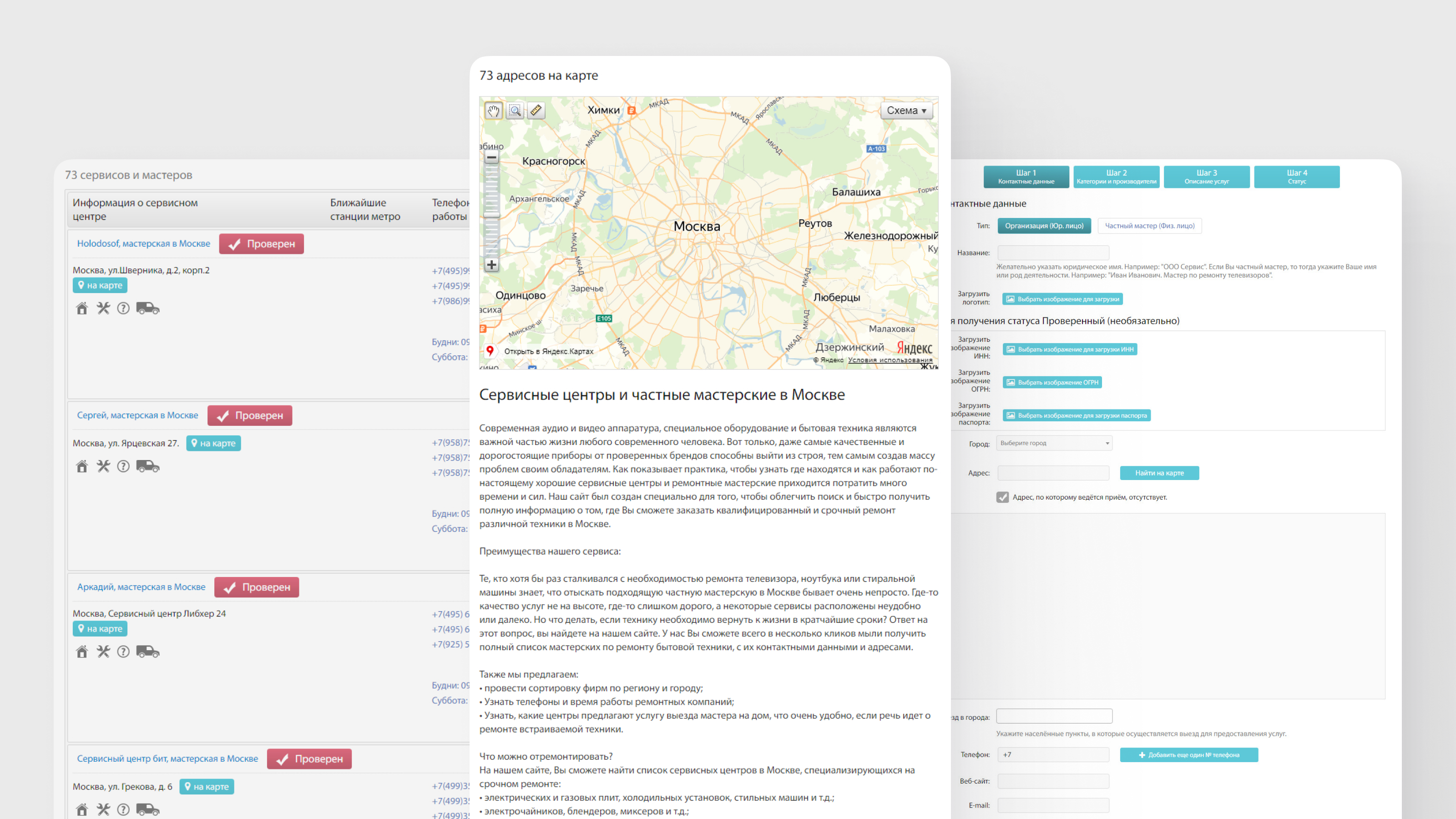
Task: Focus the Веб-сайт input field
Action: pos(1053,781)
